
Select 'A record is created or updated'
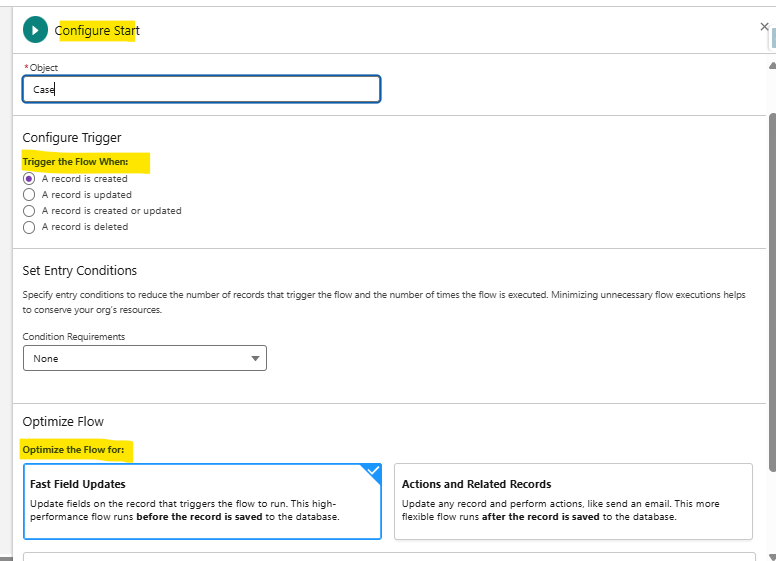pos(29,211)
